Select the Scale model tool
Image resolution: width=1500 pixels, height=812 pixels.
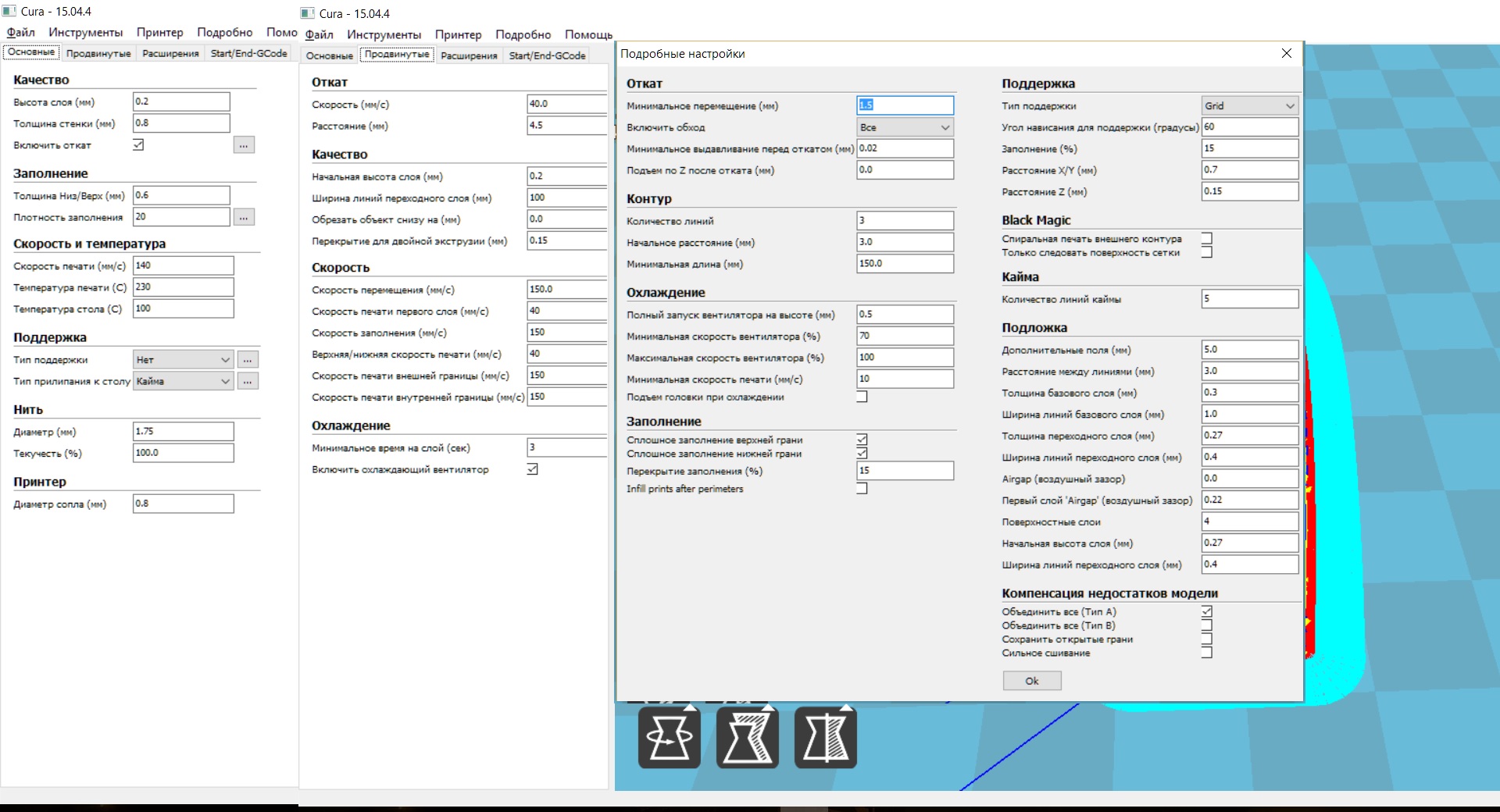[x=747, y=738]
